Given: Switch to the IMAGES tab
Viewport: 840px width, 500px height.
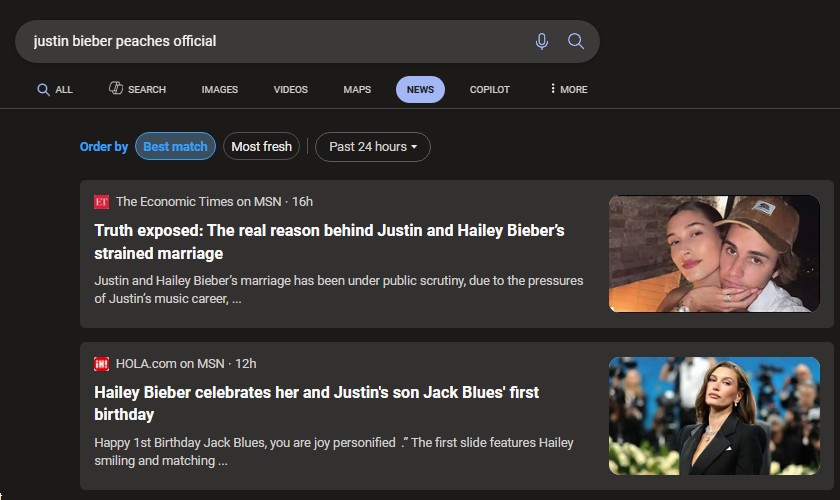Looking at the screenshot, I should click(x=220, y=89).
